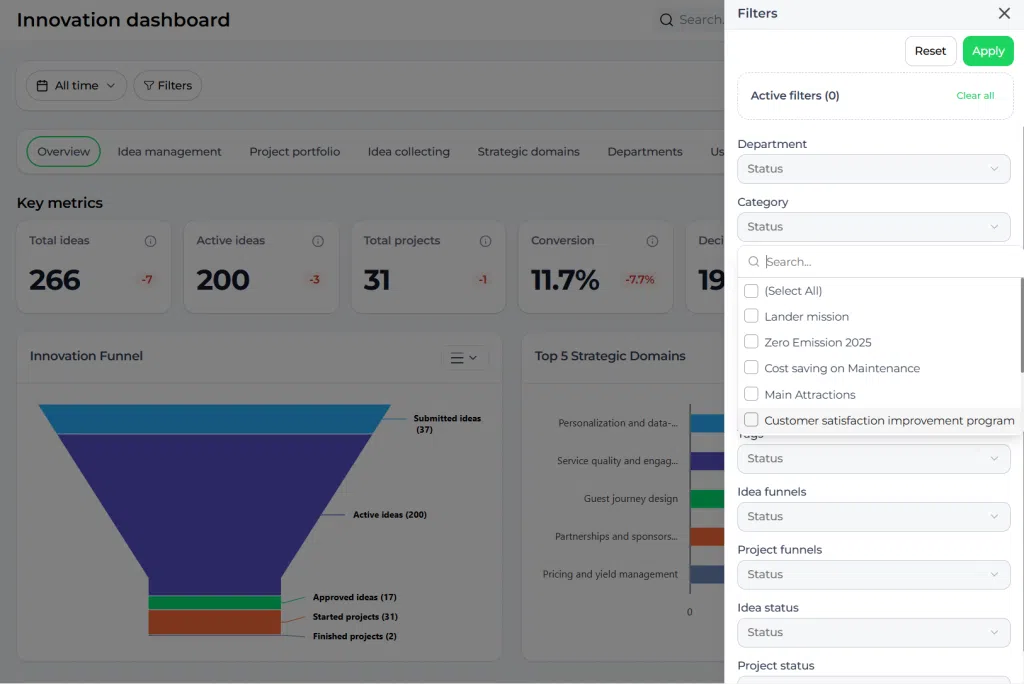Click the info icon on Total ideas card
1024x684 pixels.
[x=150, y=241]
